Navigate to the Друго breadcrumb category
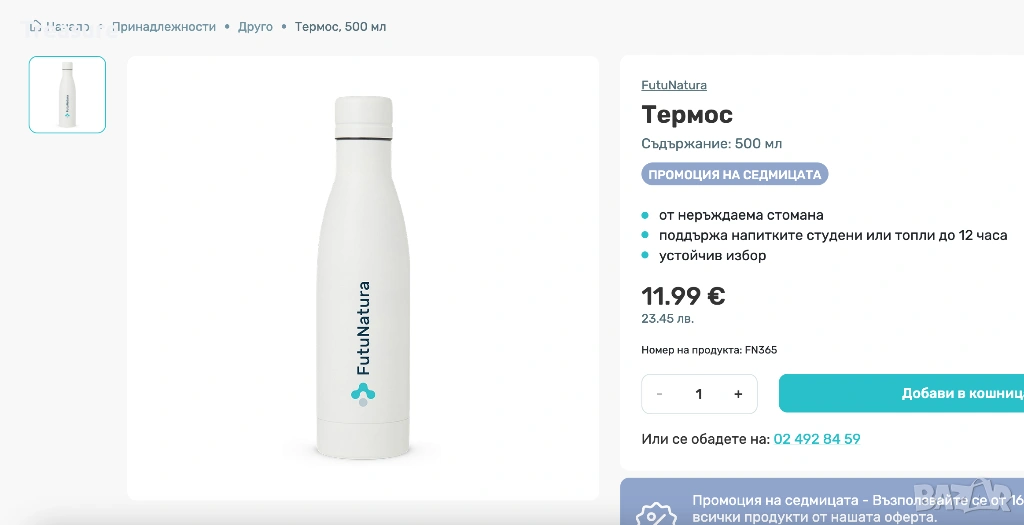 pyautogui.click(x=255, y=27)
